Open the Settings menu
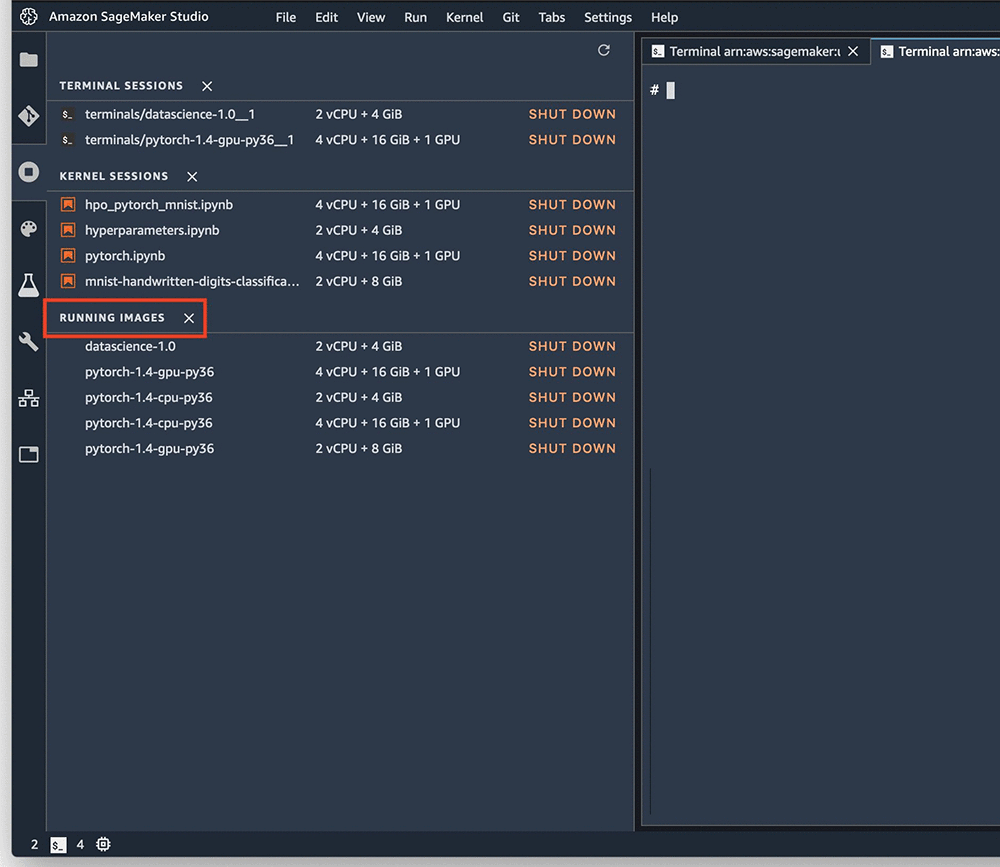This screenshot has width=1000, height=867. click(608, 17)
